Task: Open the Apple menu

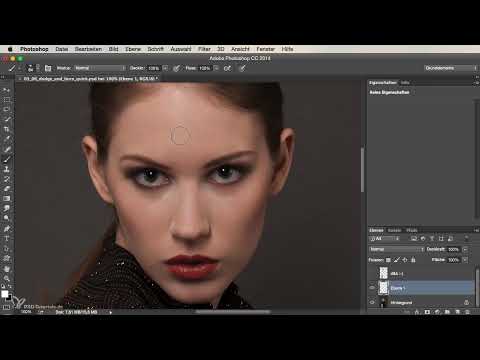Action: click(10, 49)
